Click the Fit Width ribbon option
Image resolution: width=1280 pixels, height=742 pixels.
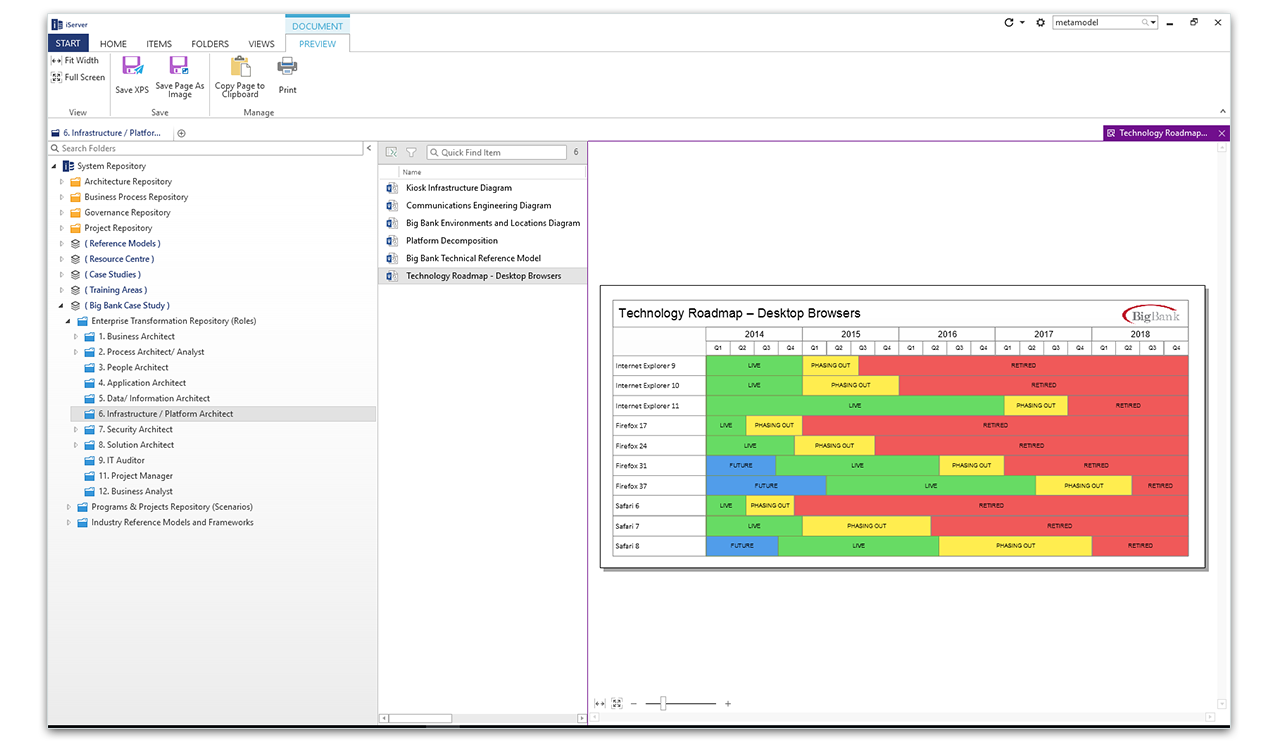(x=75, y=60)
